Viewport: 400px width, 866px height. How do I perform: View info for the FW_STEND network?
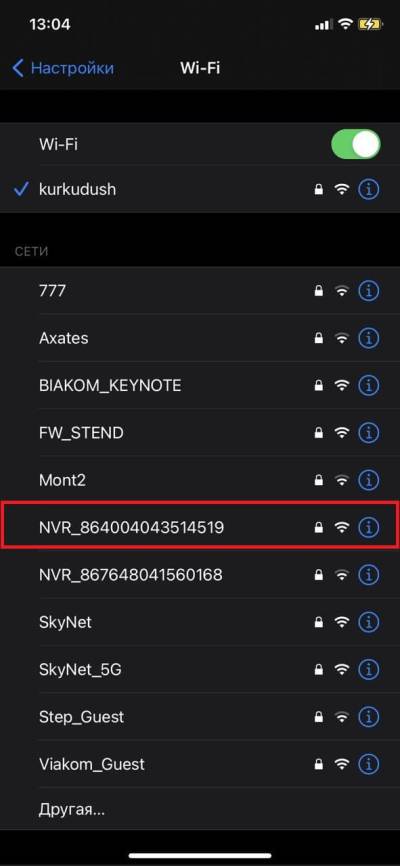[369, 433]
